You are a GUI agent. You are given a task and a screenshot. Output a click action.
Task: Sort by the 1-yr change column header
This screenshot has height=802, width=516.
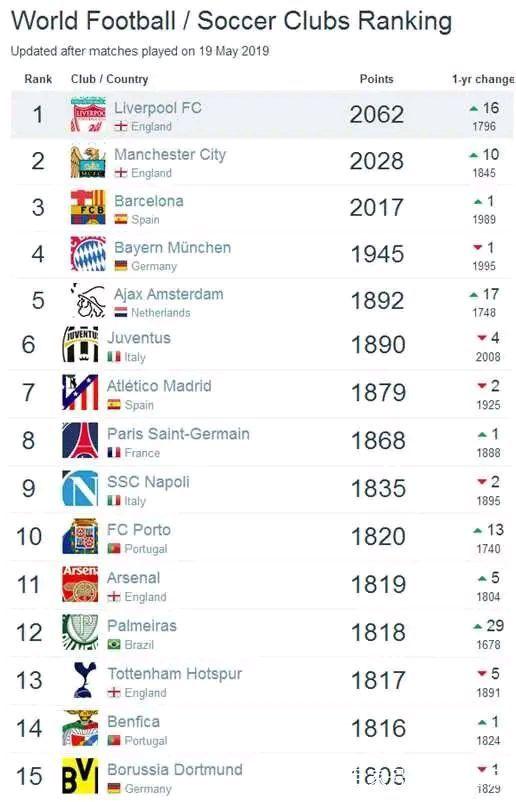pos(483,79)
